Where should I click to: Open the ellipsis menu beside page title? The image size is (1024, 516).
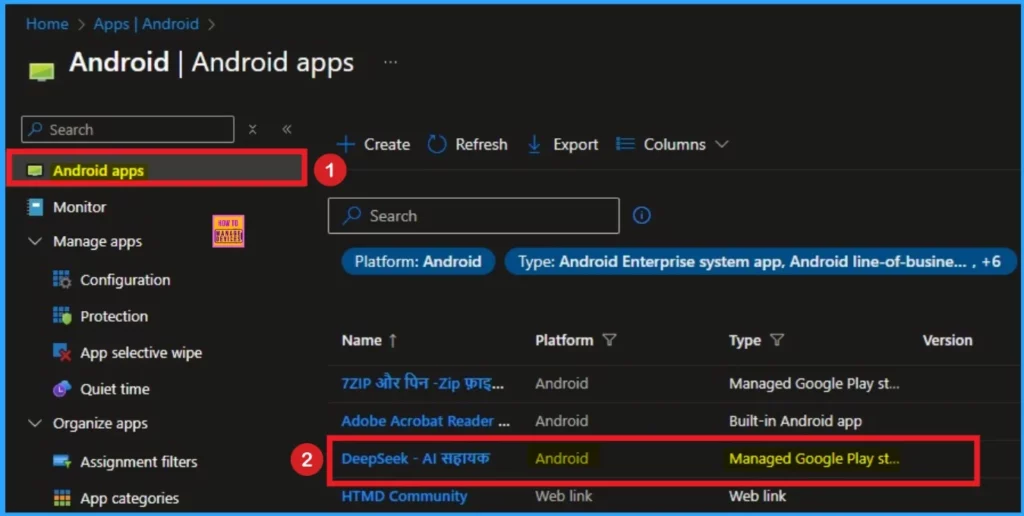(x=391, y=62)
